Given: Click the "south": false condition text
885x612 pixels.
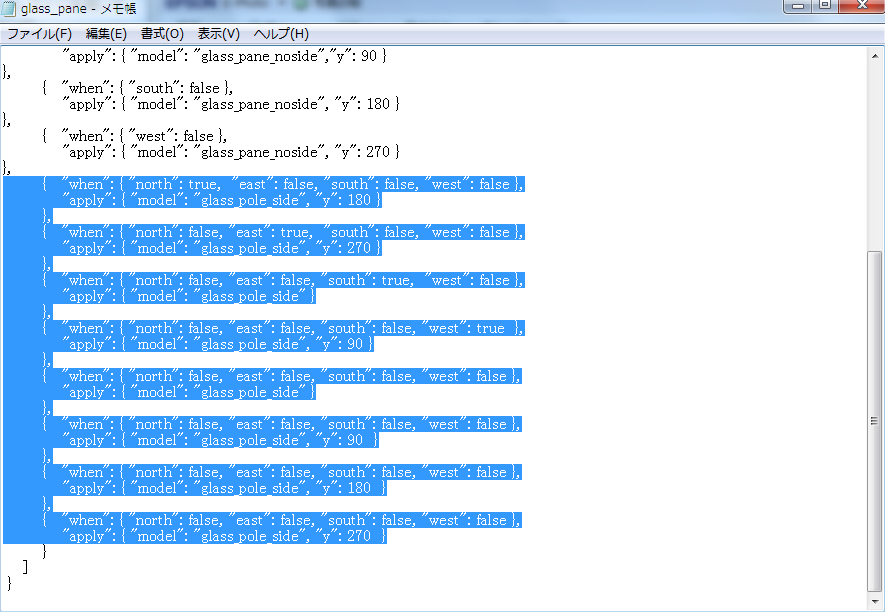Looking at the screenshot, I should (x=174, y=88).
